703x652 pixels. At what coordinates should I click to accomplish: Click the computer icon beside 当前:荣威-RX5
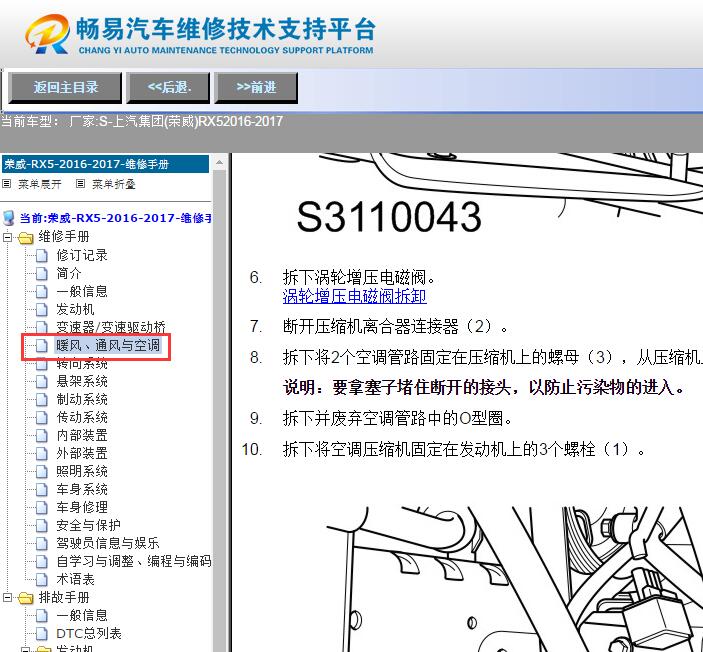pyautogui.click(x=9, y=218)
